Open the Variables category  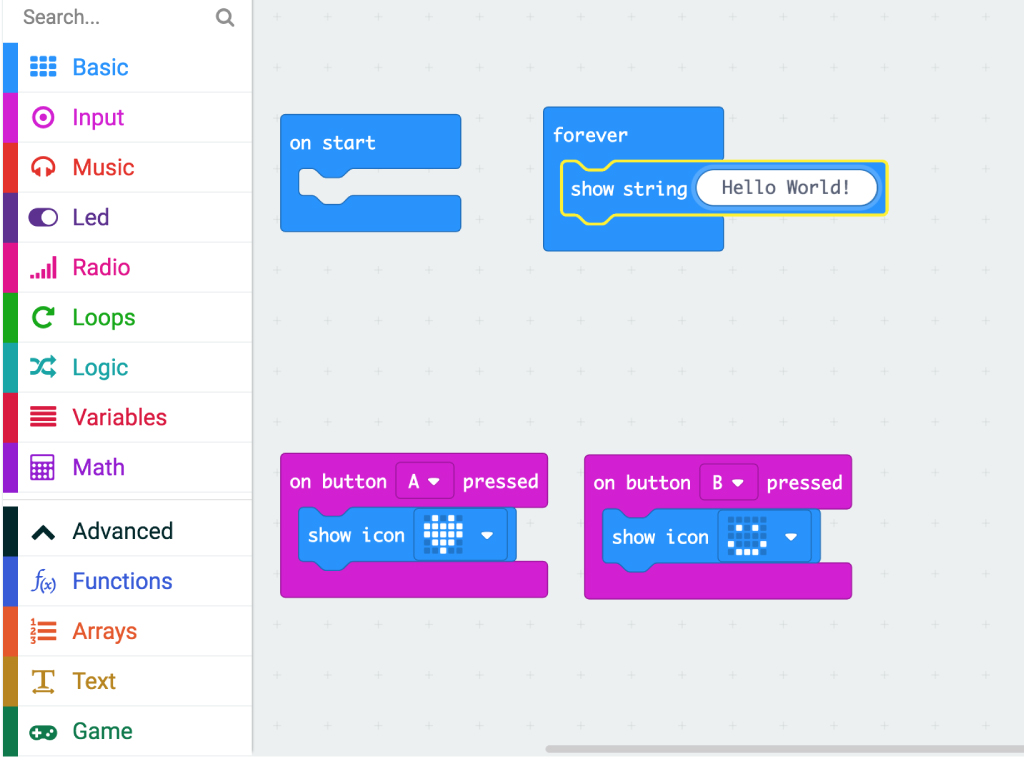point(127,417)
